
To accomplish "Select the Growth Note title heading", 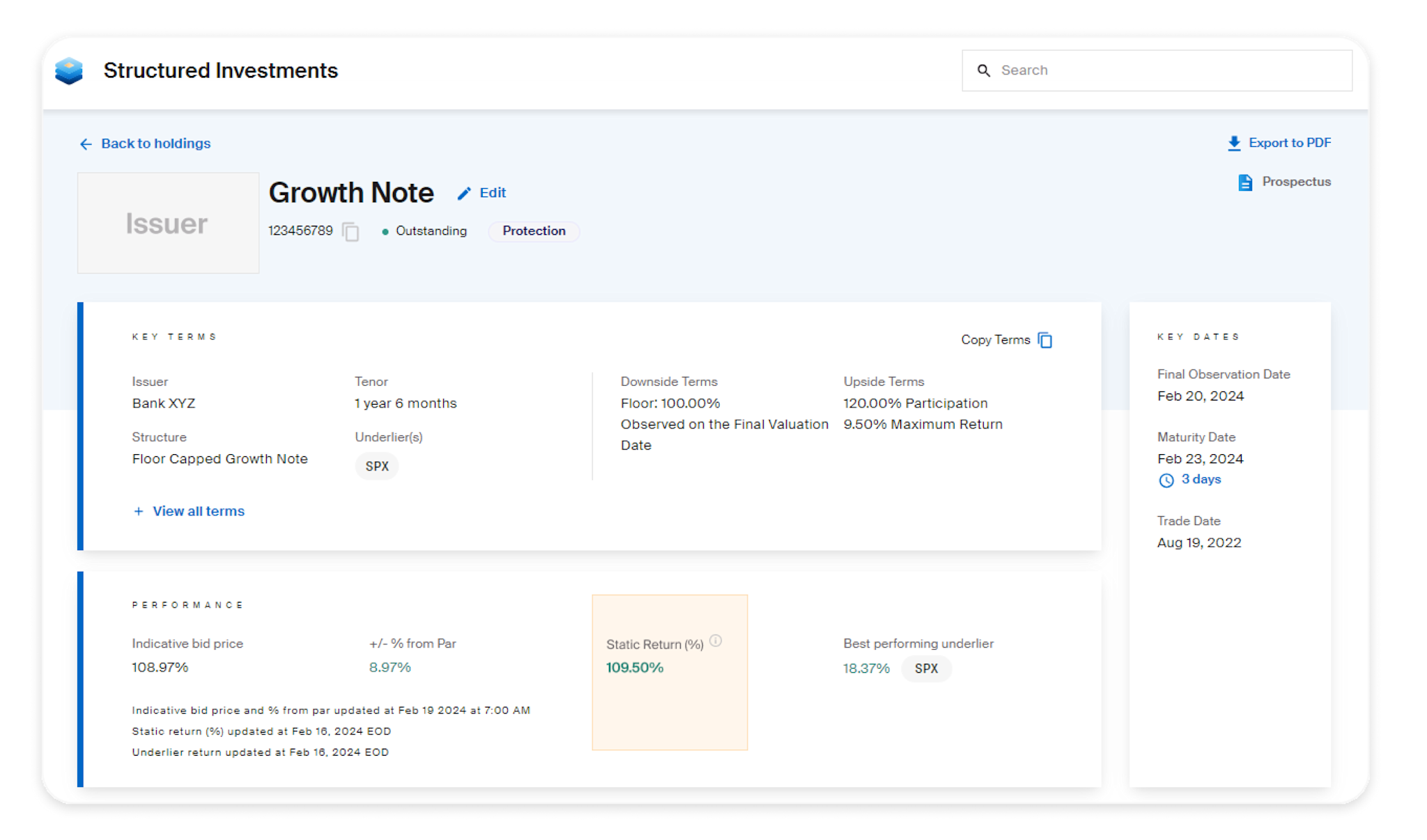I will click(x=351, y=193).
